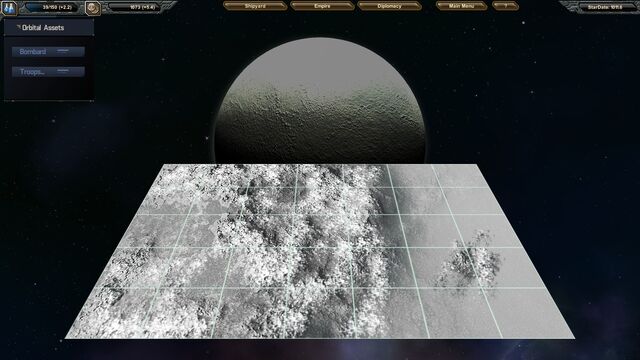640x360 pixels.
Task: Open the Empire screen
Action: point(322,6)
